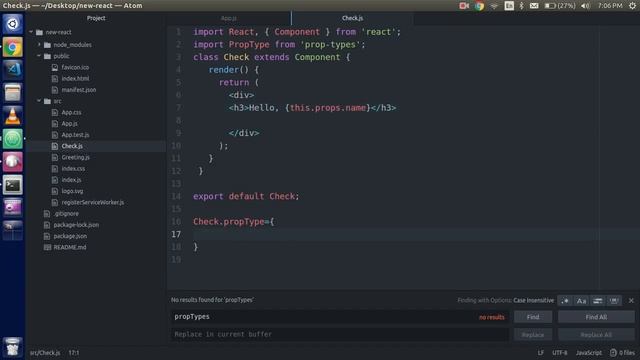This screenshot has width=640, height=360.
Task: Open the Terminal from the dock
Action: (x=13, y=185)
